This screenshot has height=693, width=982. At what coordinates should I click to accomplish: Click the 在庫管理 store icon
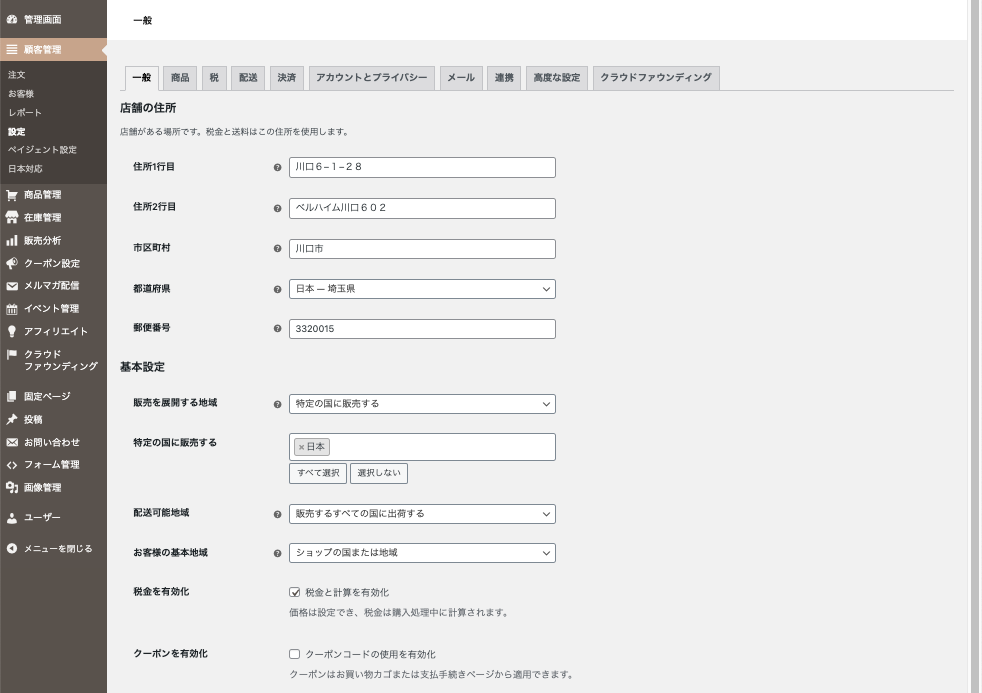click(12, 218)
